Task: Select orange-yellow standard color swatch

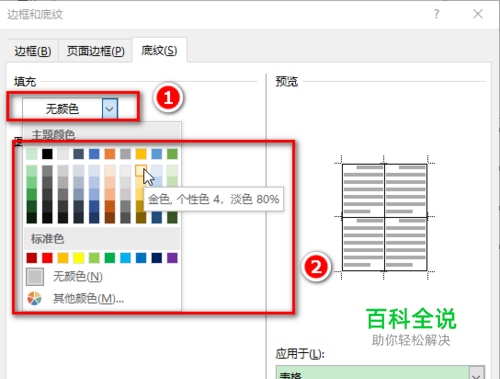Action: (63, 258)
